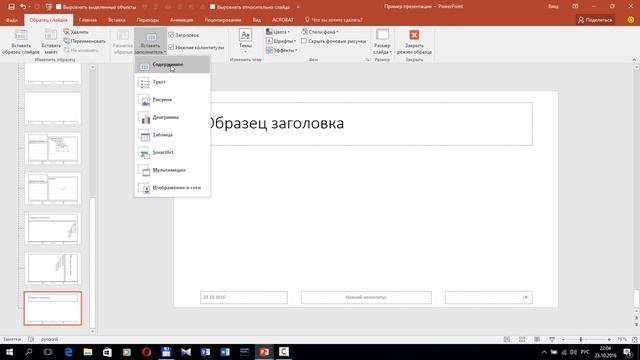
Task: Choose Рисунок placeholder from menu
Action: tap(172, 100)
